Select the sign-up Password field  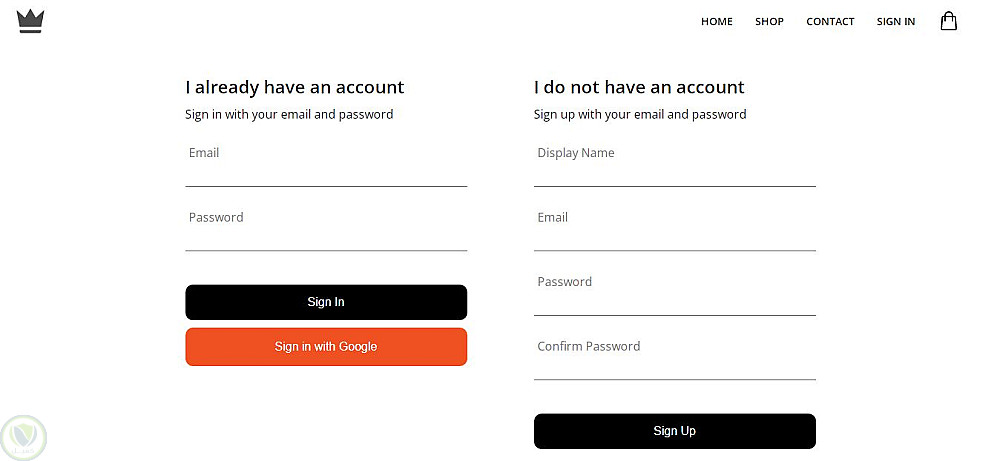tap(675, 297)
